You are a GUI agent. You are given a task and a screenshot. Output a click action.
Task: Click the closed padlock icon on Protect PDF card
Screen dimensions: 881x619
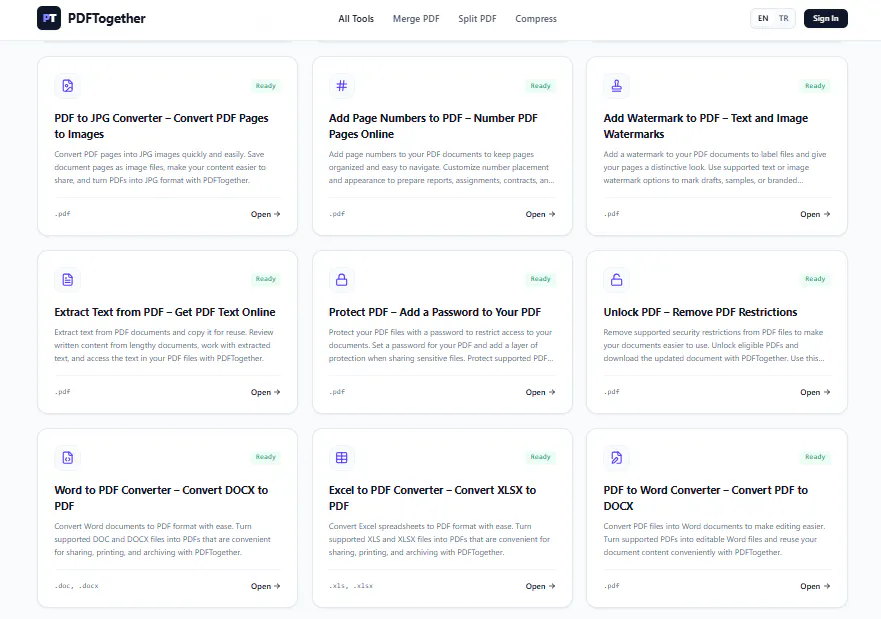coord(342,279)
